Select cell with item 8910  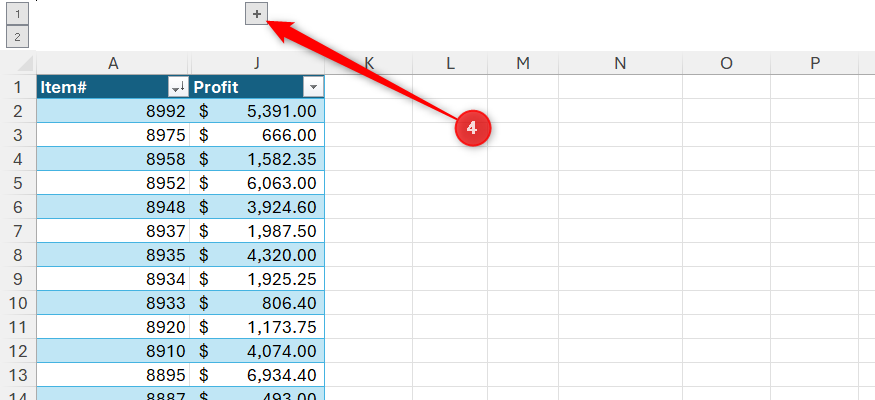(113, 351)
